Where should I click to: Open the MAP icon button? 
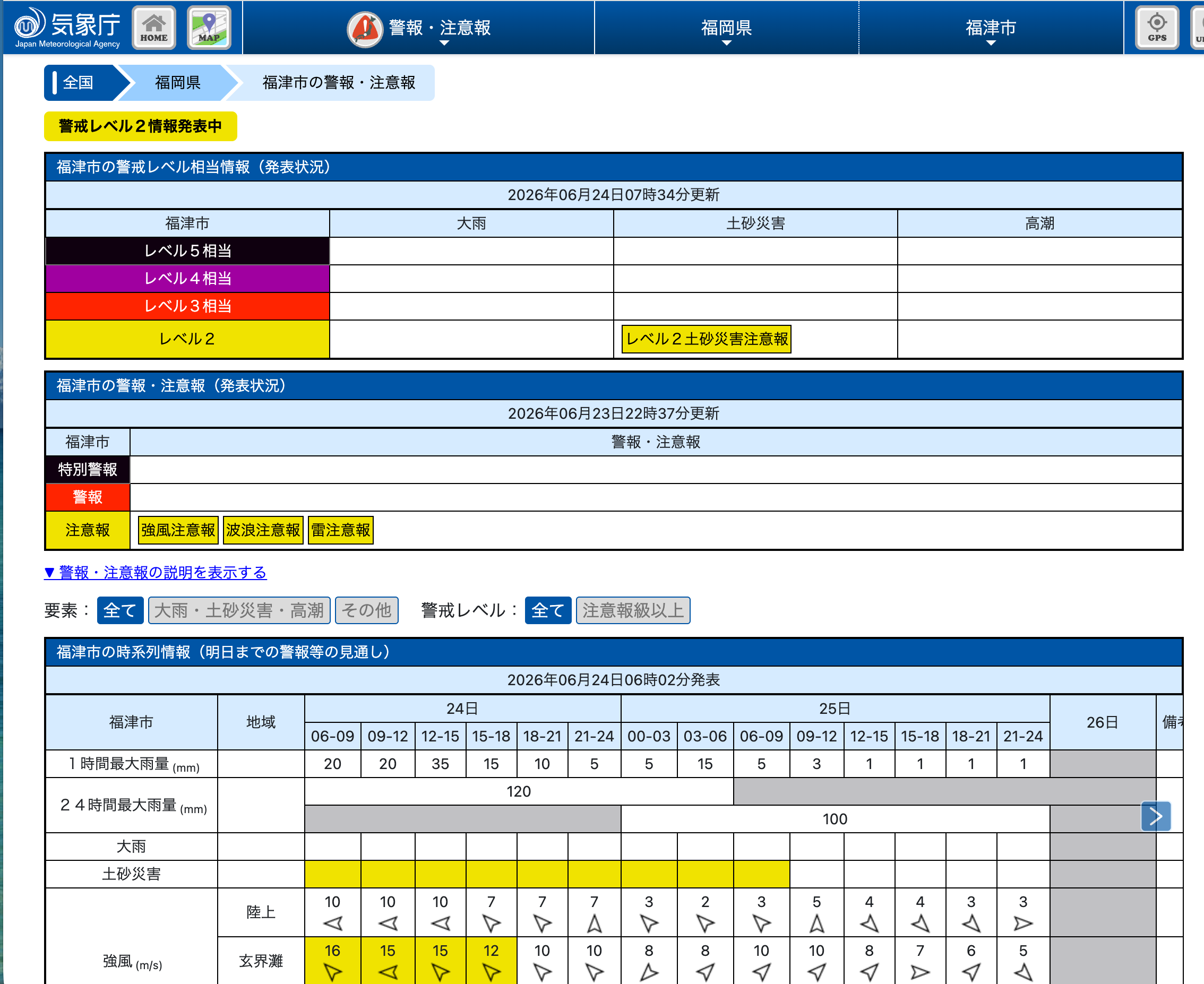click(209, 27)
